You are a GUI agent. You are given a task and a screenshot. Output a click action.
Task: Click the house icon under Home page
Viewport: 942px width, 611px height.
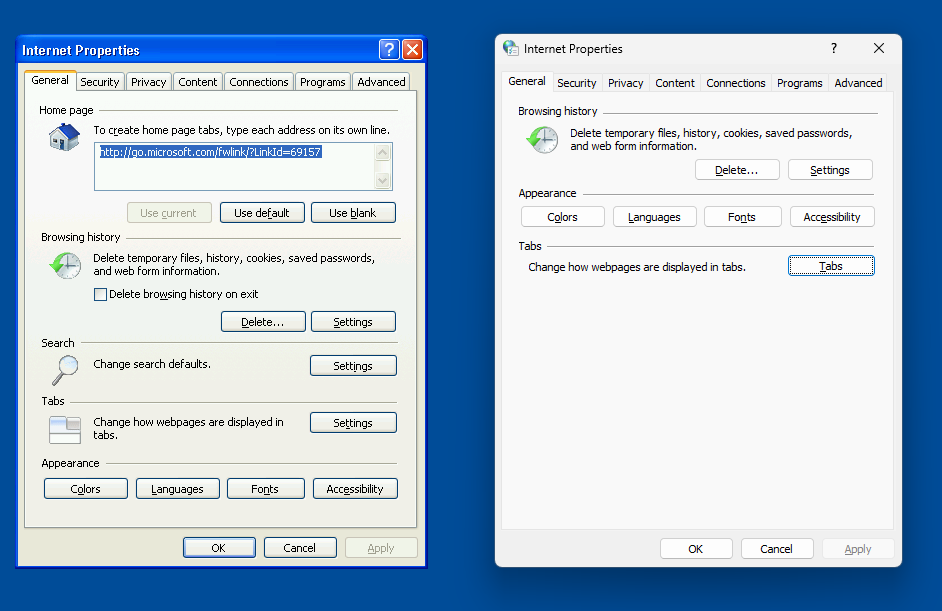64,137
